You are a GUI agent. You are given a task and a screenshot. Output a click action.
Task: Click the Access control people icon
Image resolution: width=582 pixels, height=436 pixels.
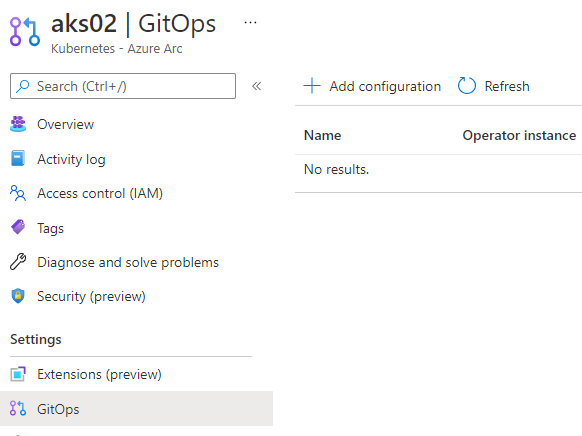pyautogui.click(x=18, y=193)
